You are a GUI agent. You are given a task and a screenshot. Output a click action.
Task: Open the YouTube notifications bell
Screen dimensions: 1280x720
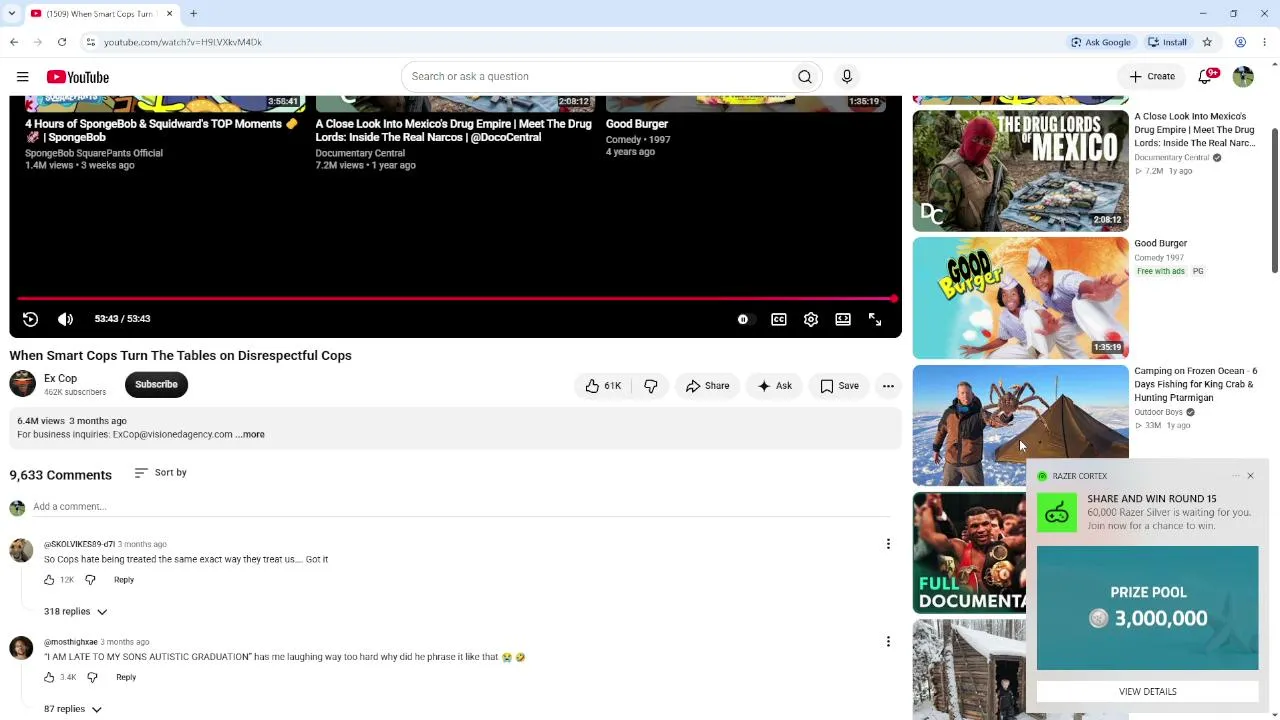(1206, 77)
